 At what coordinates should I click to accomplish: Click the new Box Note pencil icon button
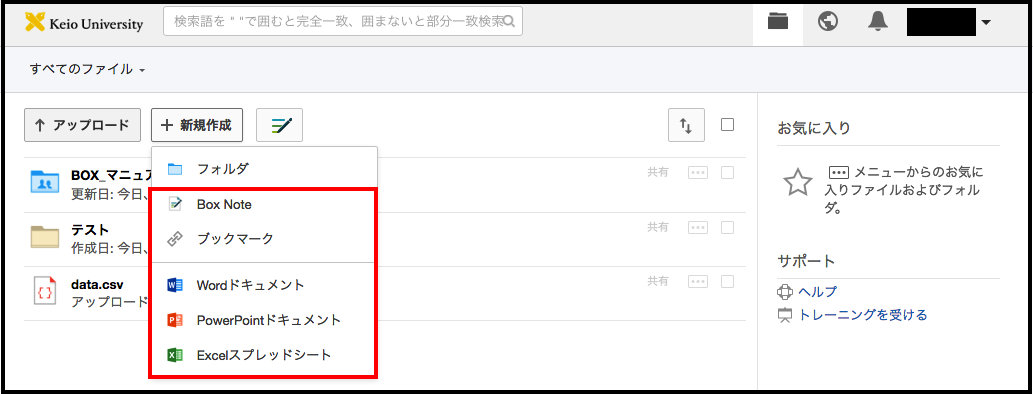(279, 125)
